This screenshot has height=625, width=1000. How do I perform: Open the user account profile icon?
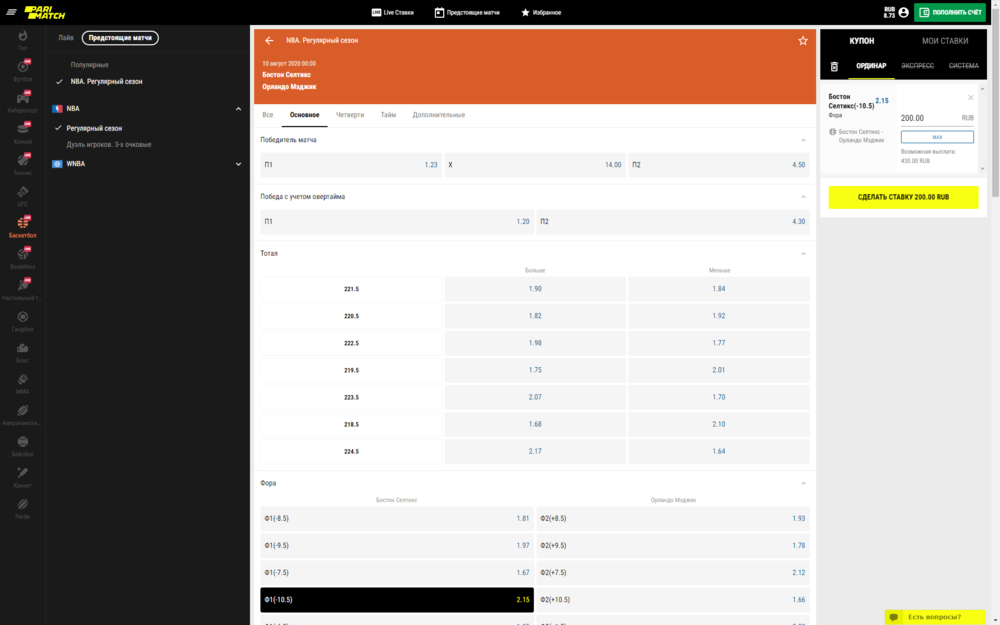[x=903, y=12]
